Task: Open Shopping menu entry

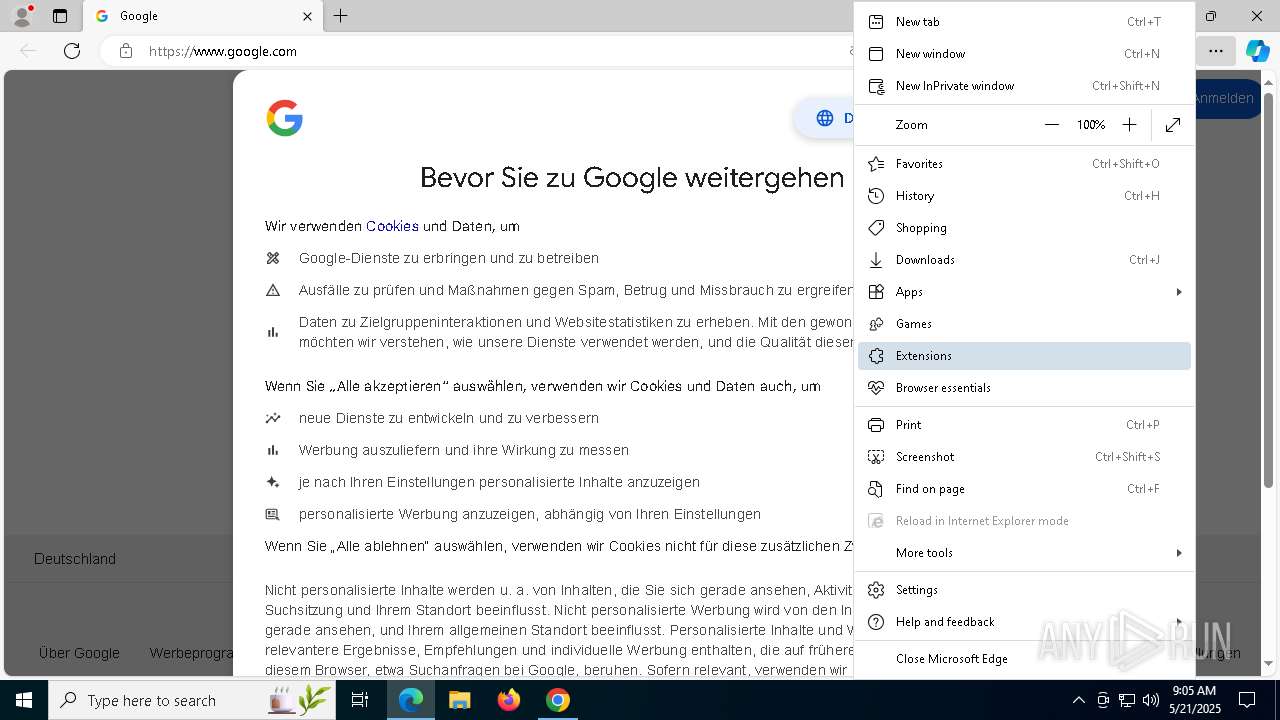Action: (x=1024, y=228)
